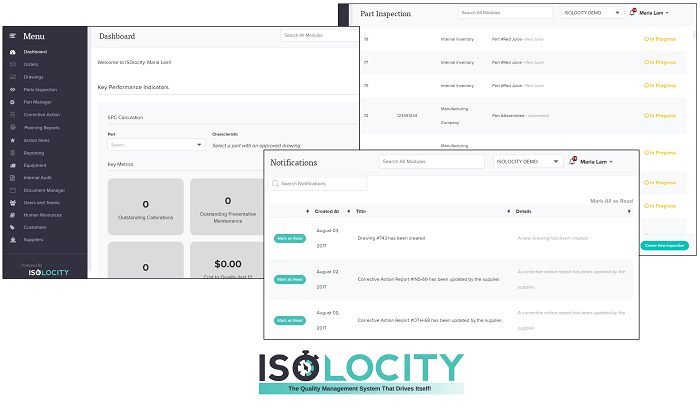
Task: Click the Action Items star icon
Action: [x=11, y=140]
